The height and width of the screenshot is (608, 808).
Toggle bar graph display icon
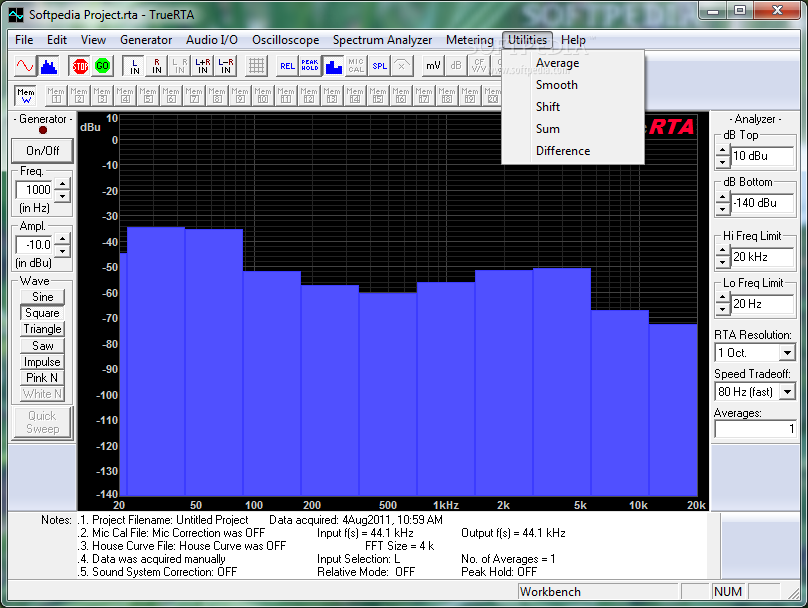[x=333, y=66]
